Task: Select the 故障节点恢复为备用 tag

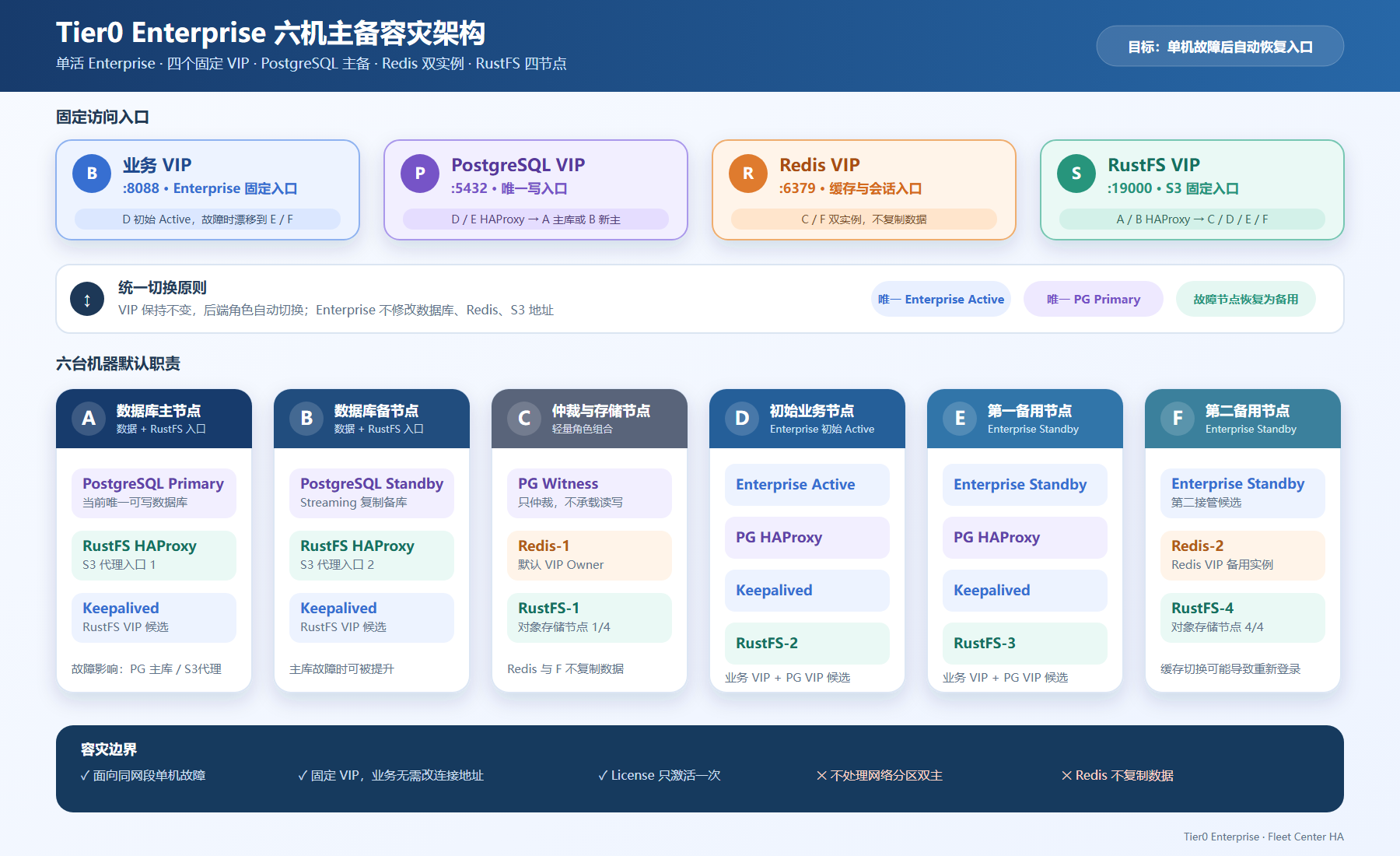Action: (1246, 299)
